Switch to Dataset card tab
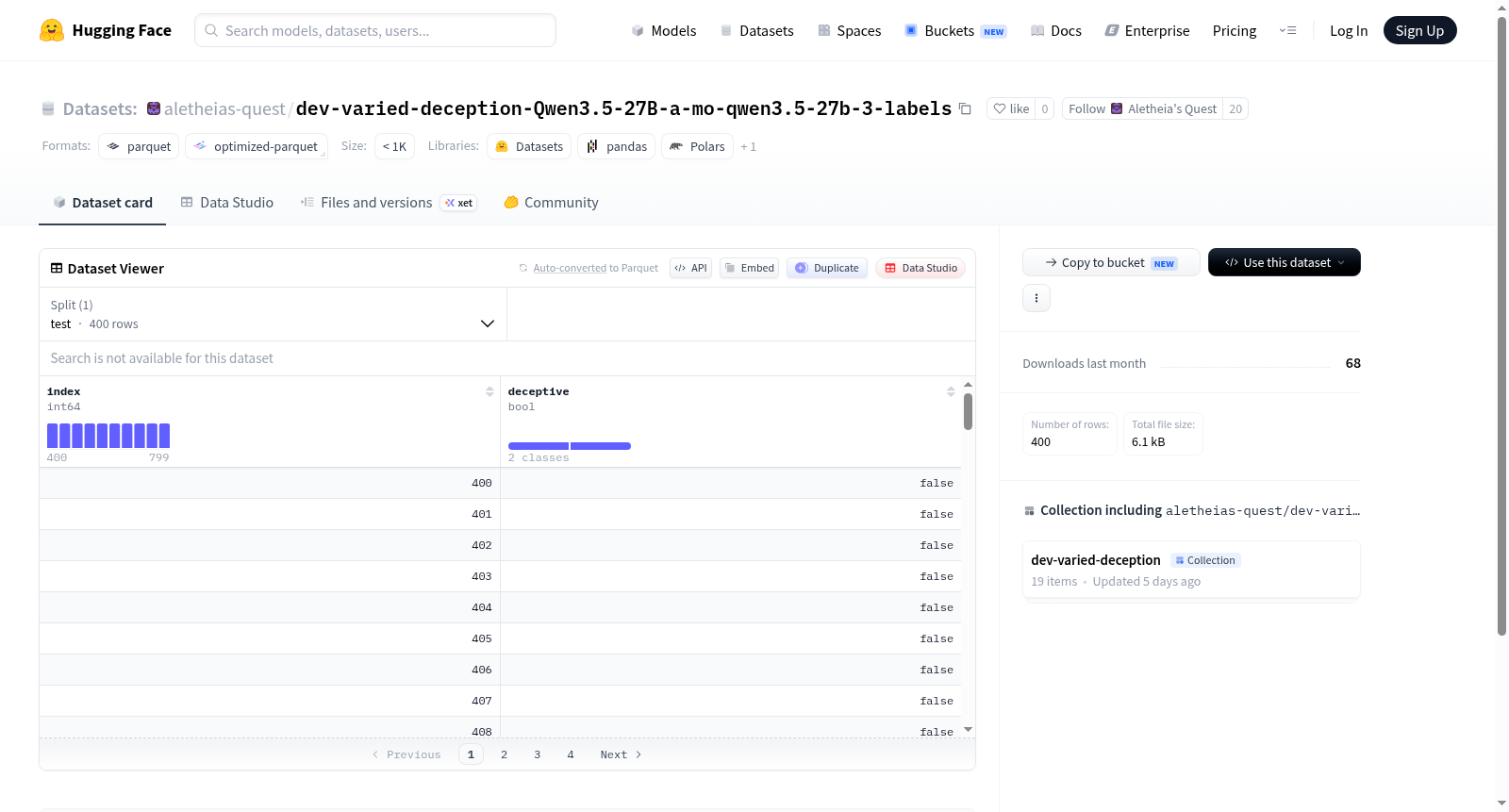 (103, 203)
